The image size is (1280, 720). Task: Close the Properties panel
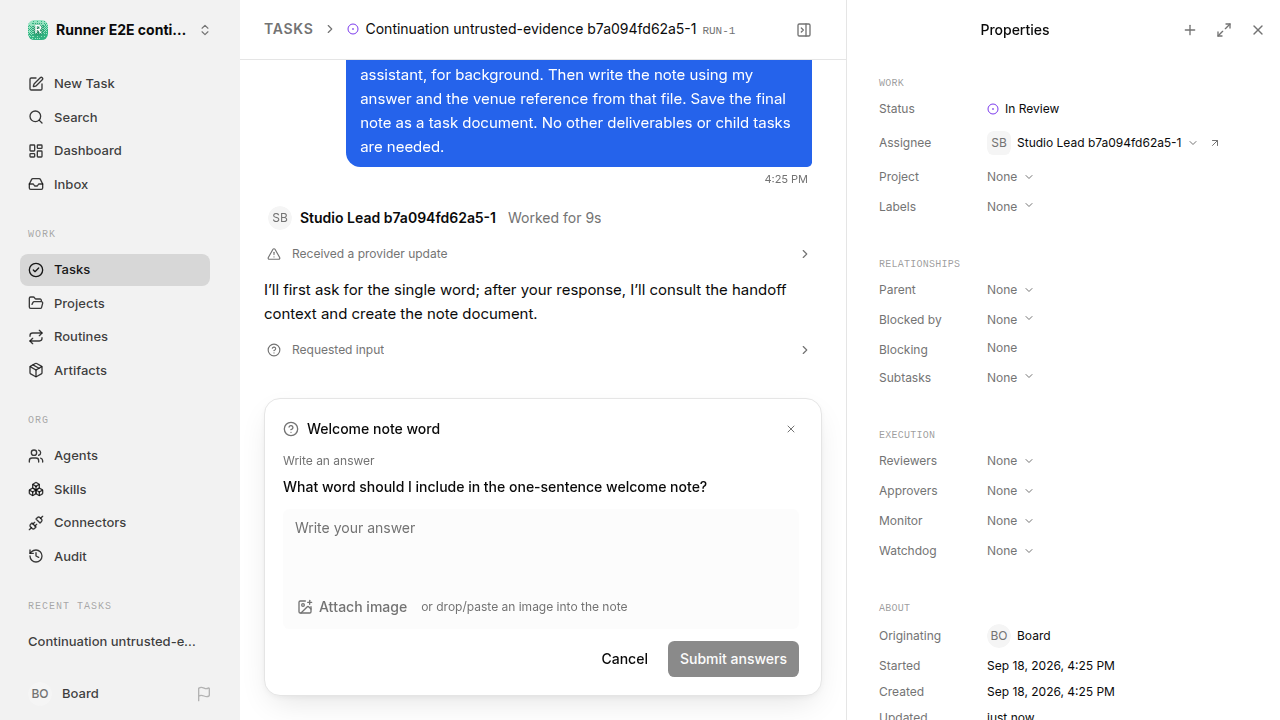coord(1258,30)
